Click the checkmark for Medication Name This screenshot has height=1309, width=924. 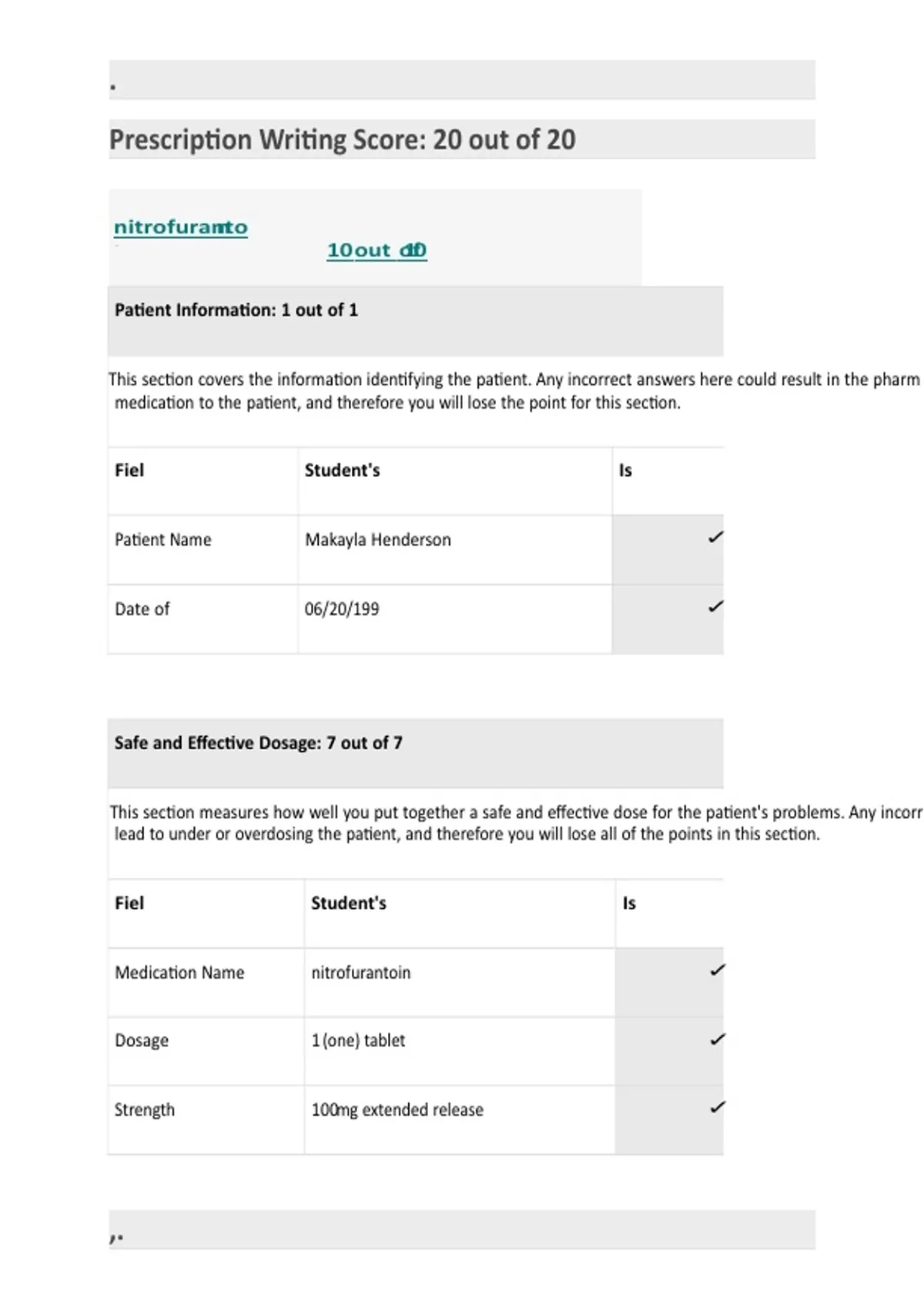717,970
